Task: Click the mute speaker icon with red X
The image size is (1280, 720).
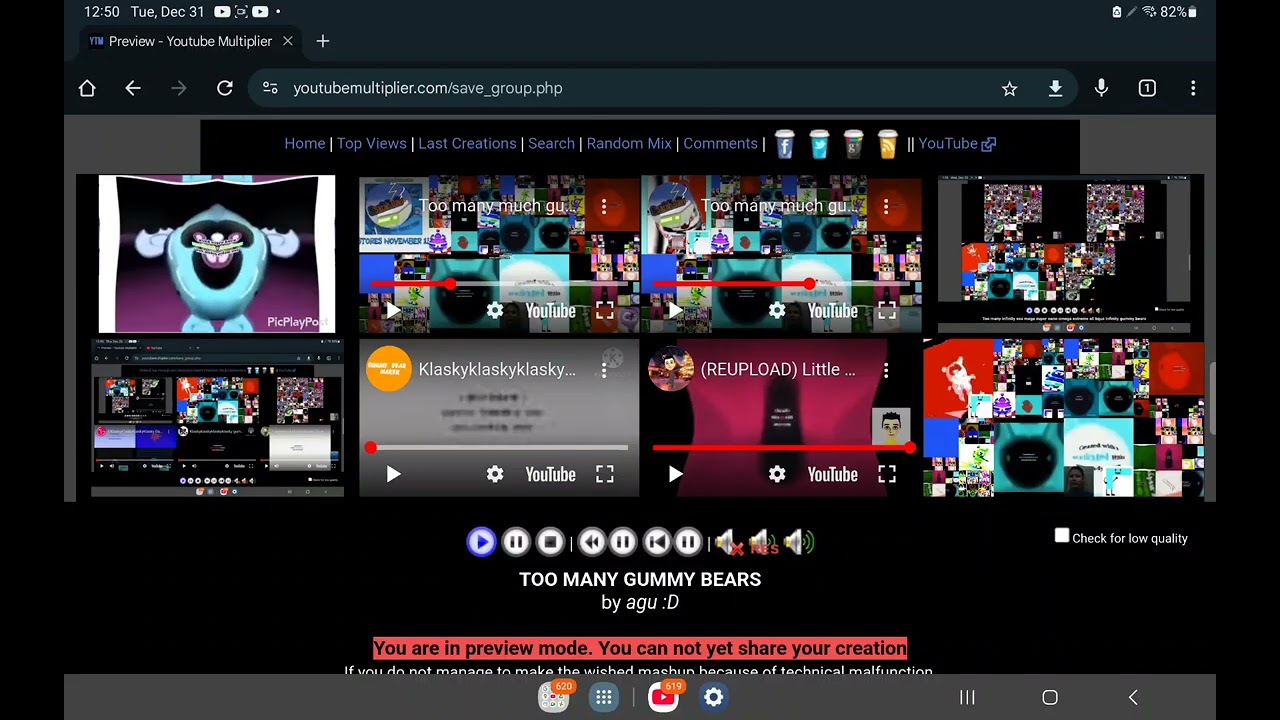Action: pyautogui.click(x=728, y=543)
